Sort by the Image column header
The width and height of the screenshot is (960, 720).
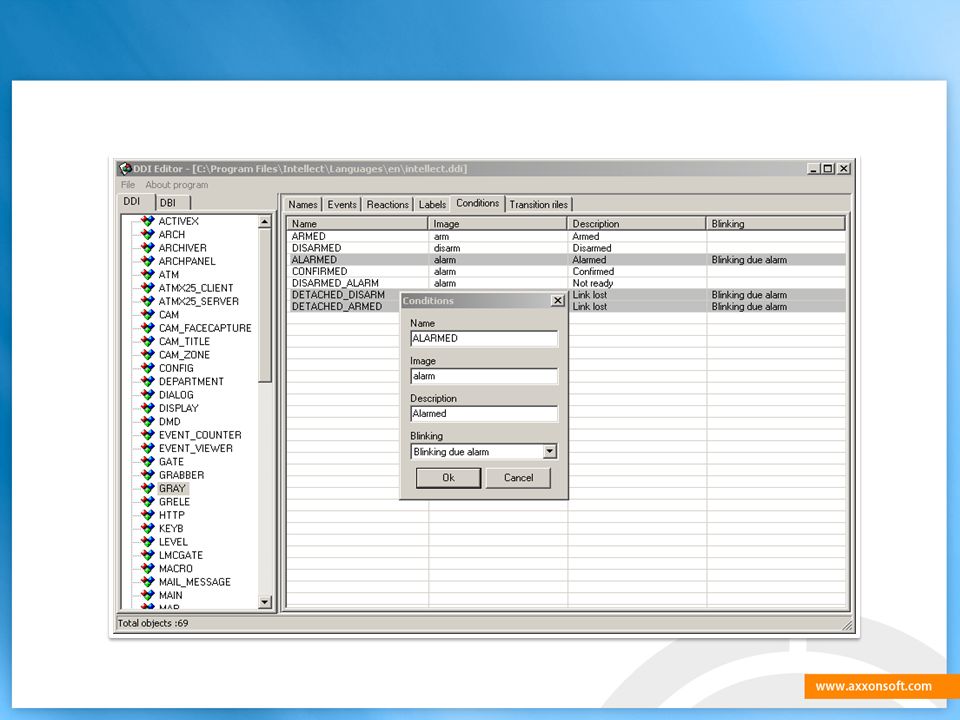click(x=498, y=223)
